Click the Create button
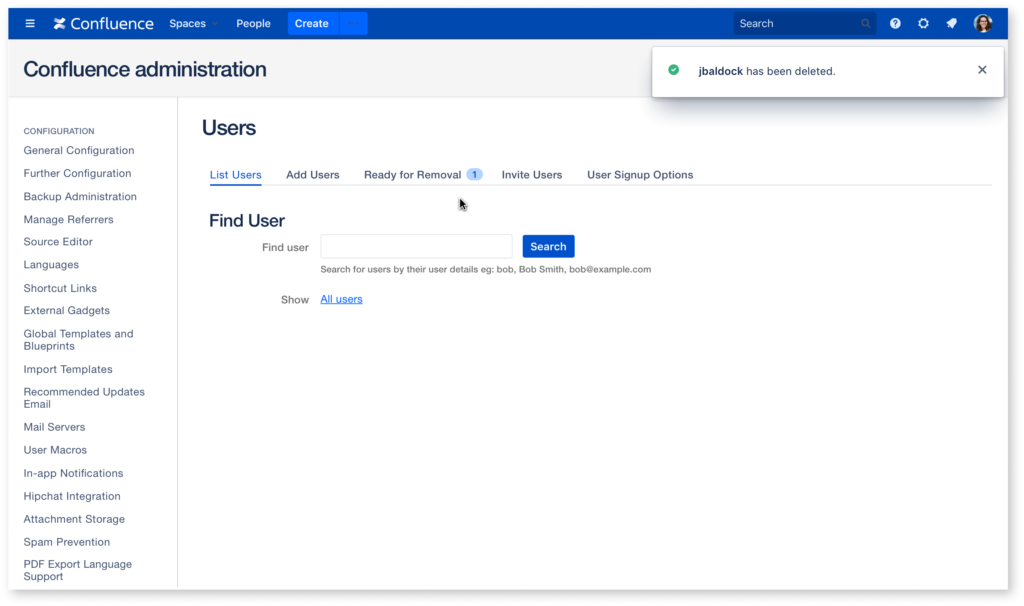This screenshot has width=1024, height=606. [x=312, y=24]
